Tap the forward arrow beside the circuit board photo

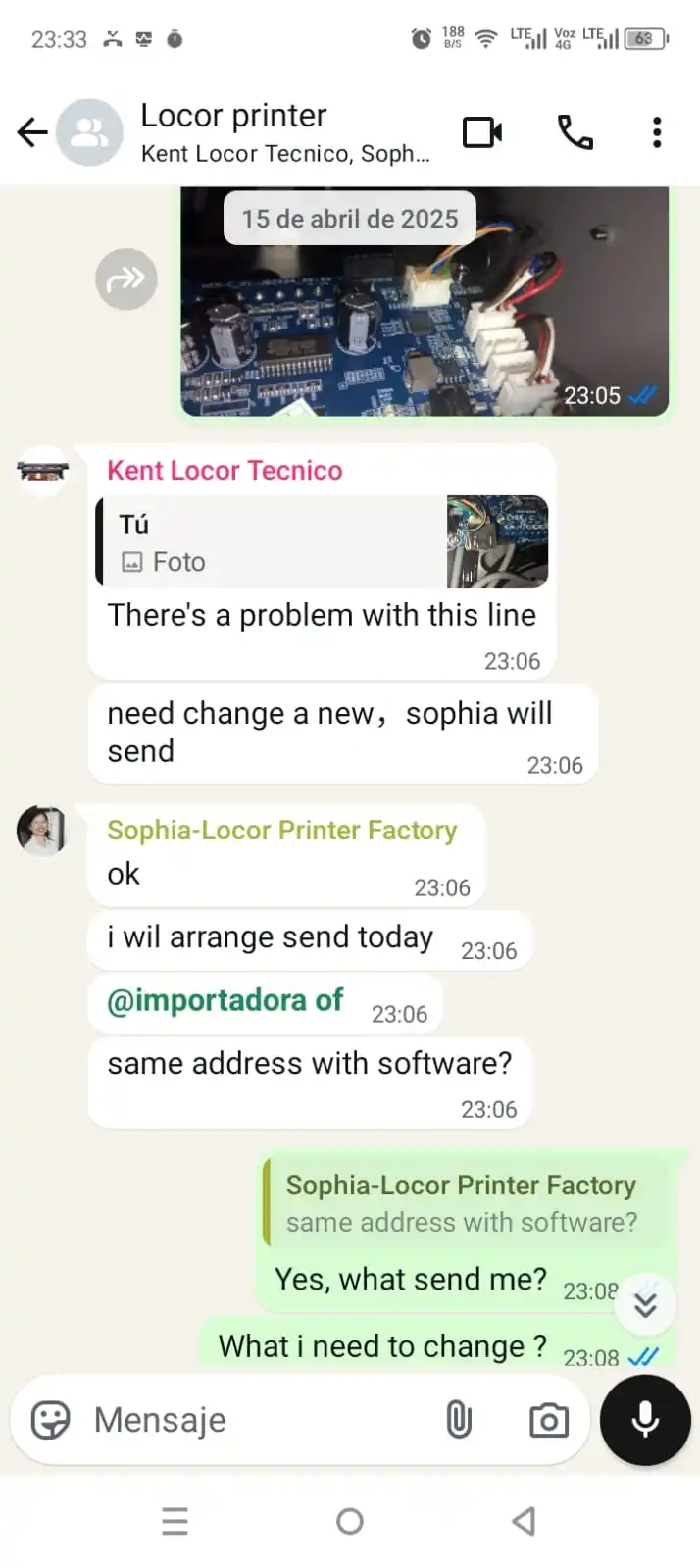click(125, 279)
